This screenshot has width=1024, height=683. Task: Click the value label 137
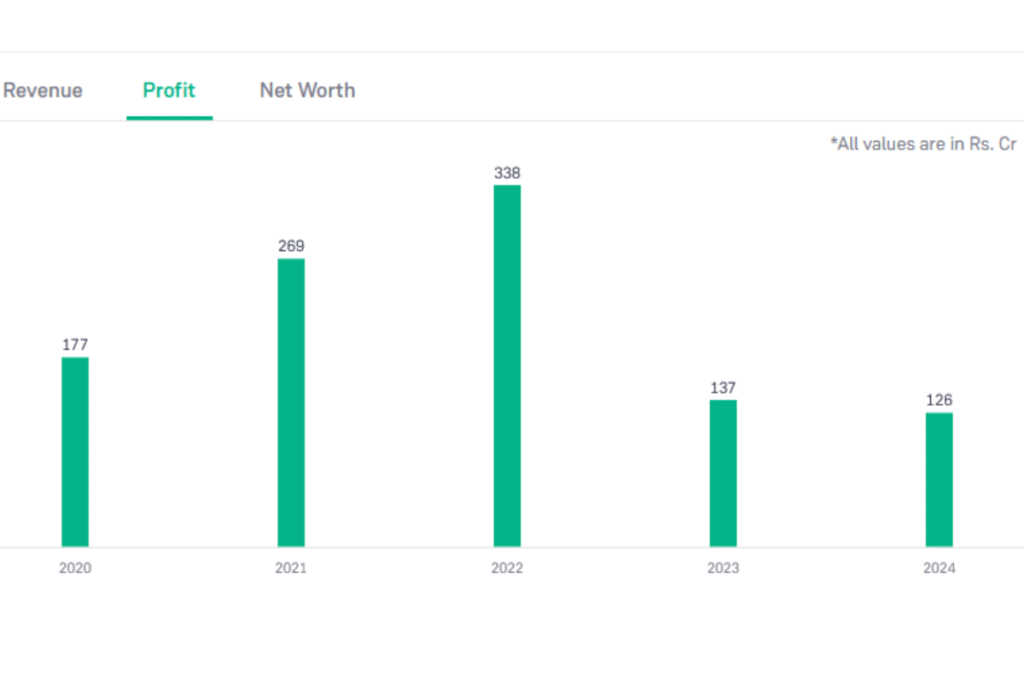coord(723,388)
